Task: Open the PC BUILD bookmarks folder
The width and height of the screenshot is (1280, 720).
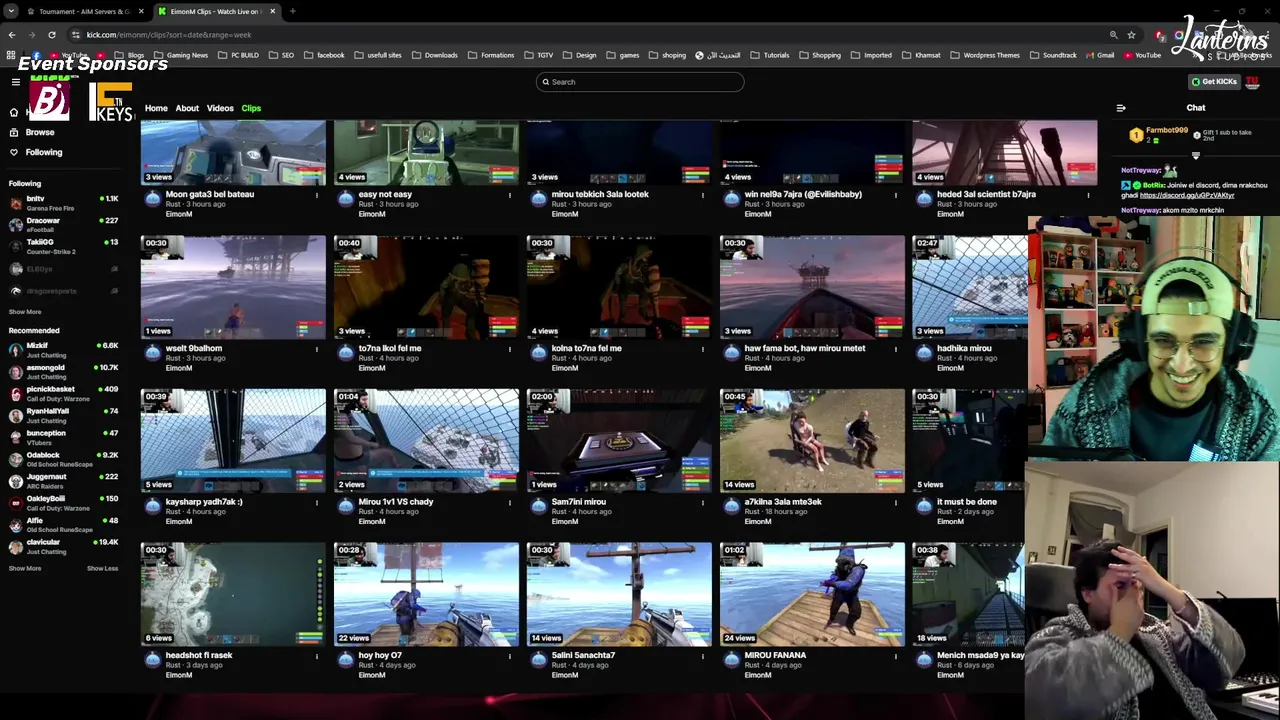Action: (x=238, y=55)
